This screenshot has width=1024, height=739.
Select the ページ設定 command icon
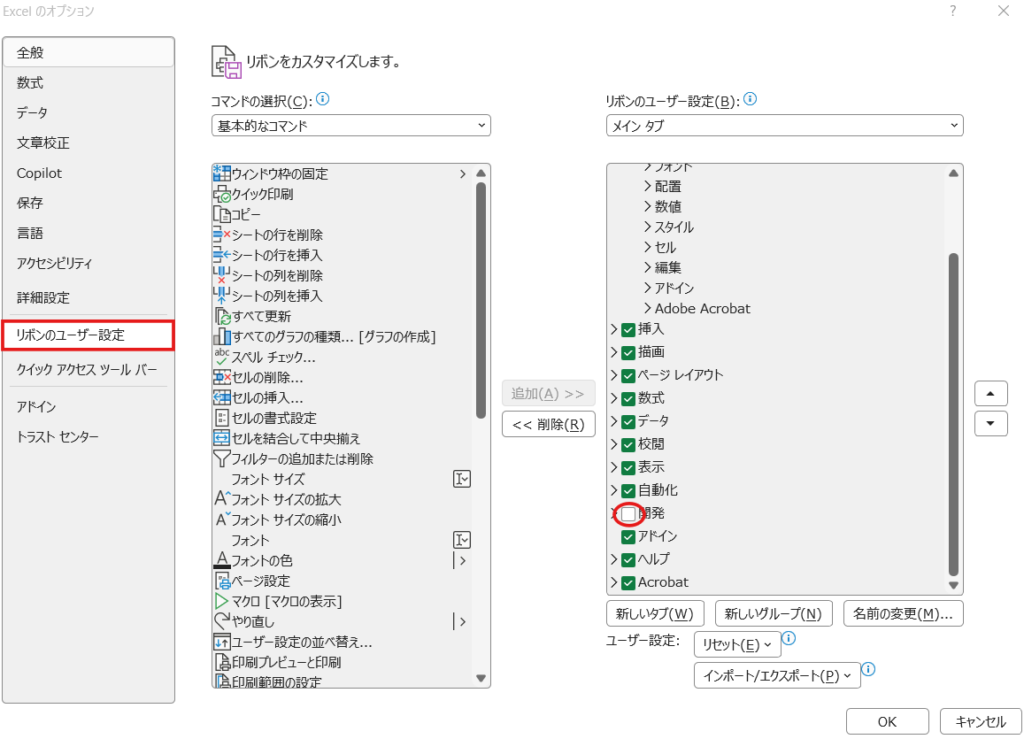(223, 580)
